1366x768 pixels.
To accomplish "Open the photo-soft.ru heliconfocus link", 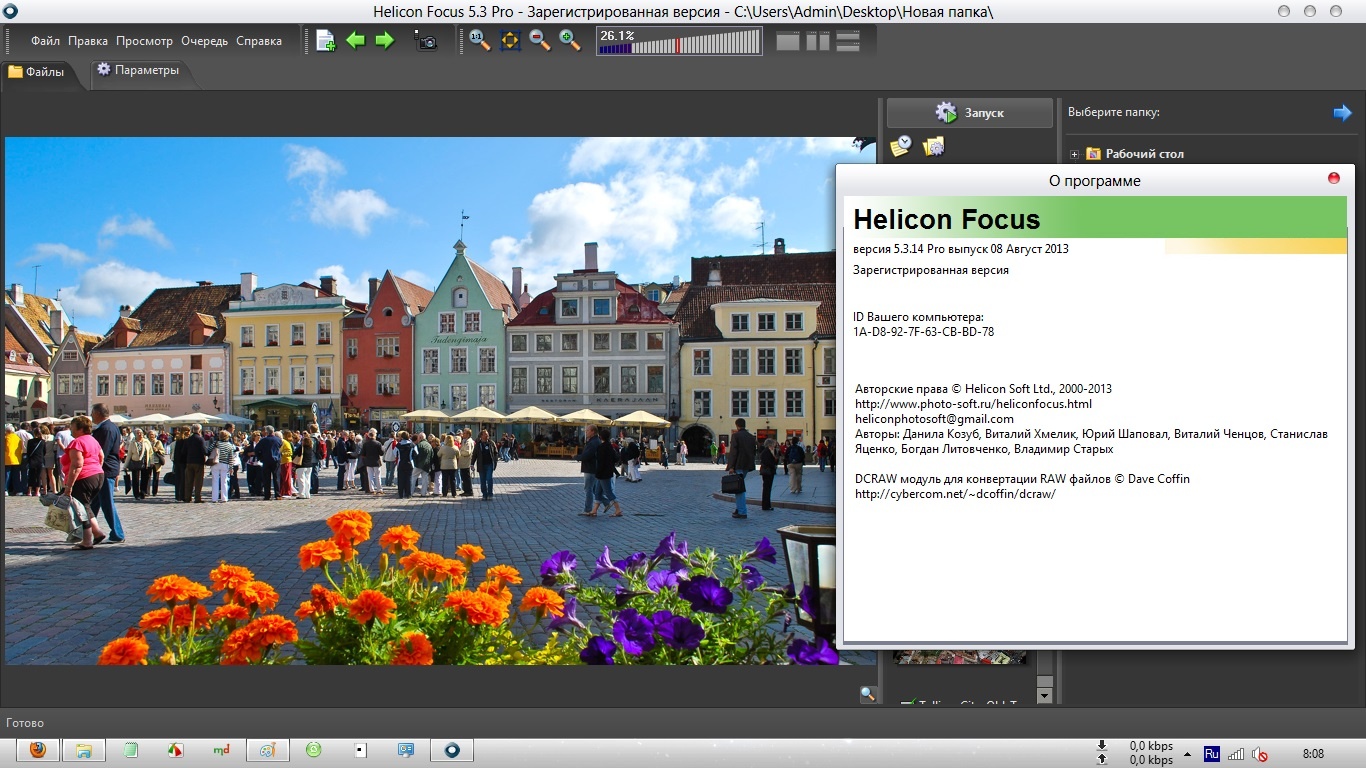I will (x=973, y=404).
